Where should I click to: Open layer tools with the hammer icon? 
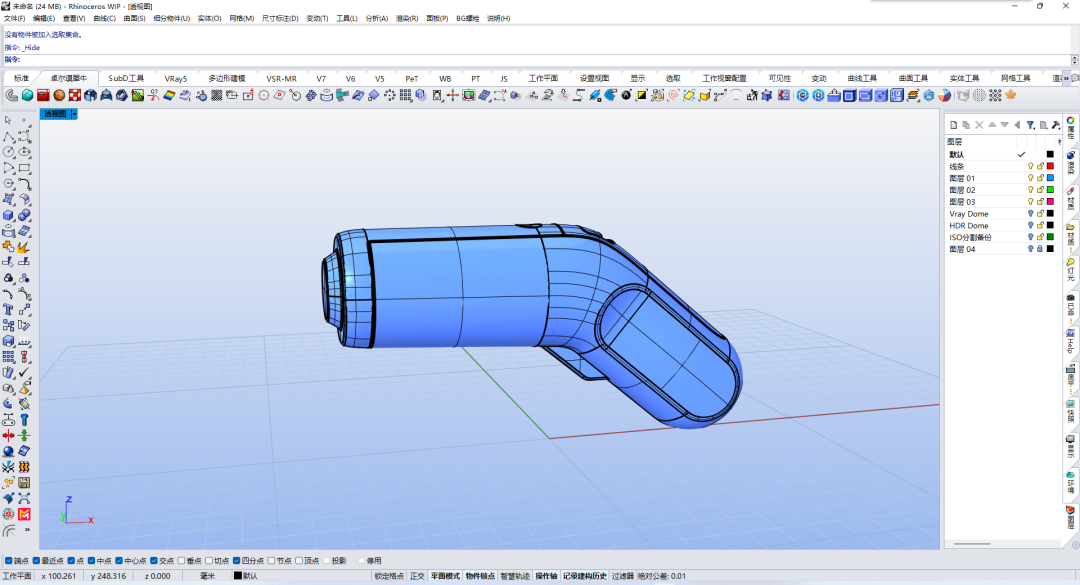1056,125
